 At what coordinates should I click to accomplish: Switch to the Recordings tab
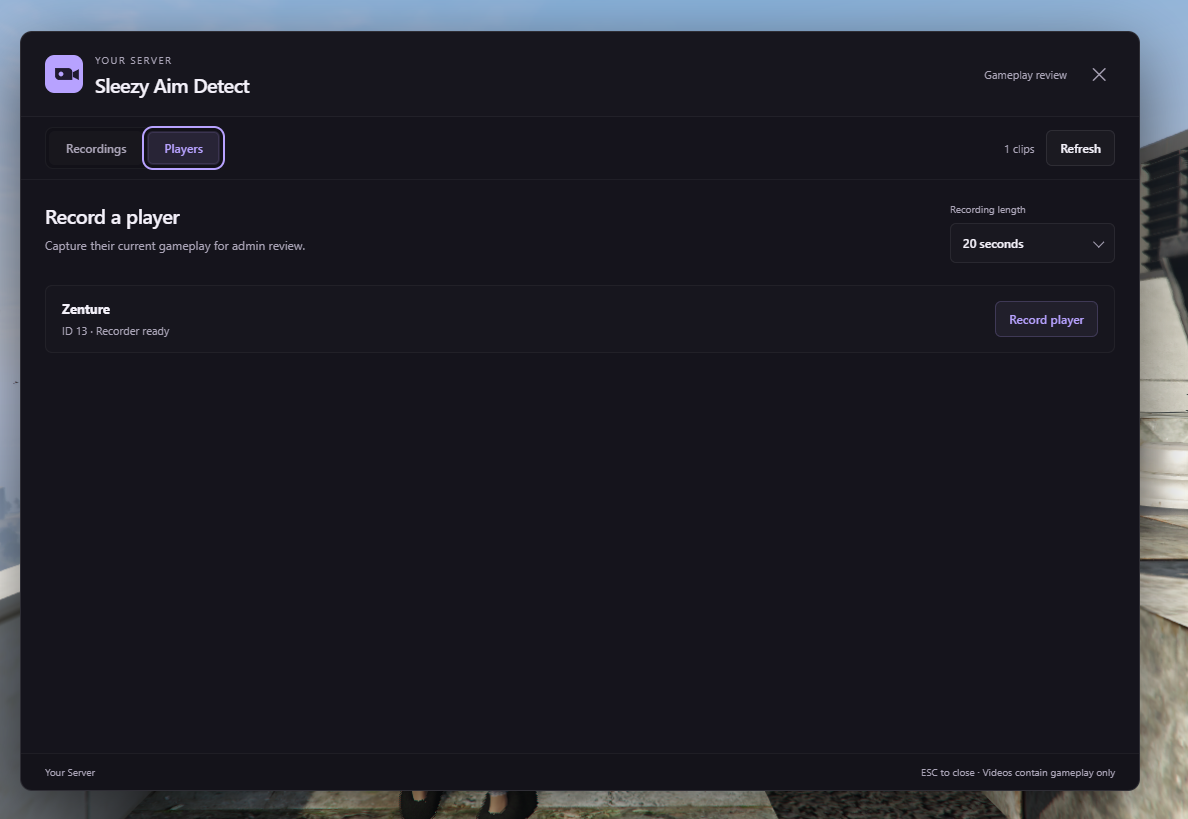96,148
